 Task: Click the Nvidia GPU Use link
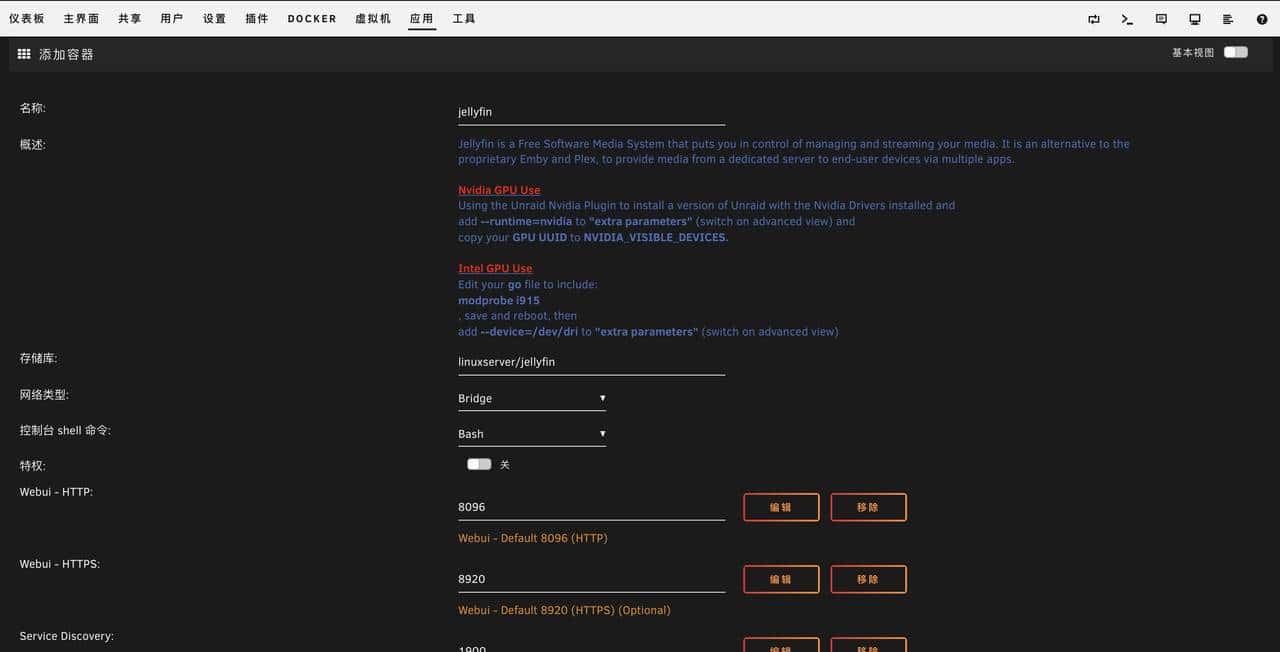click(498, 190)
